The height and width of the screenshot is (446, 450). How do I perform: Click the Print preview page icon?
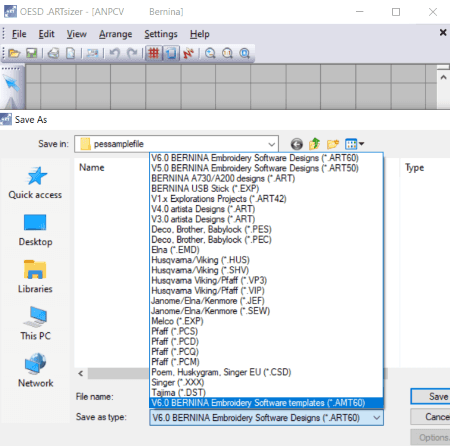(71, 53)
